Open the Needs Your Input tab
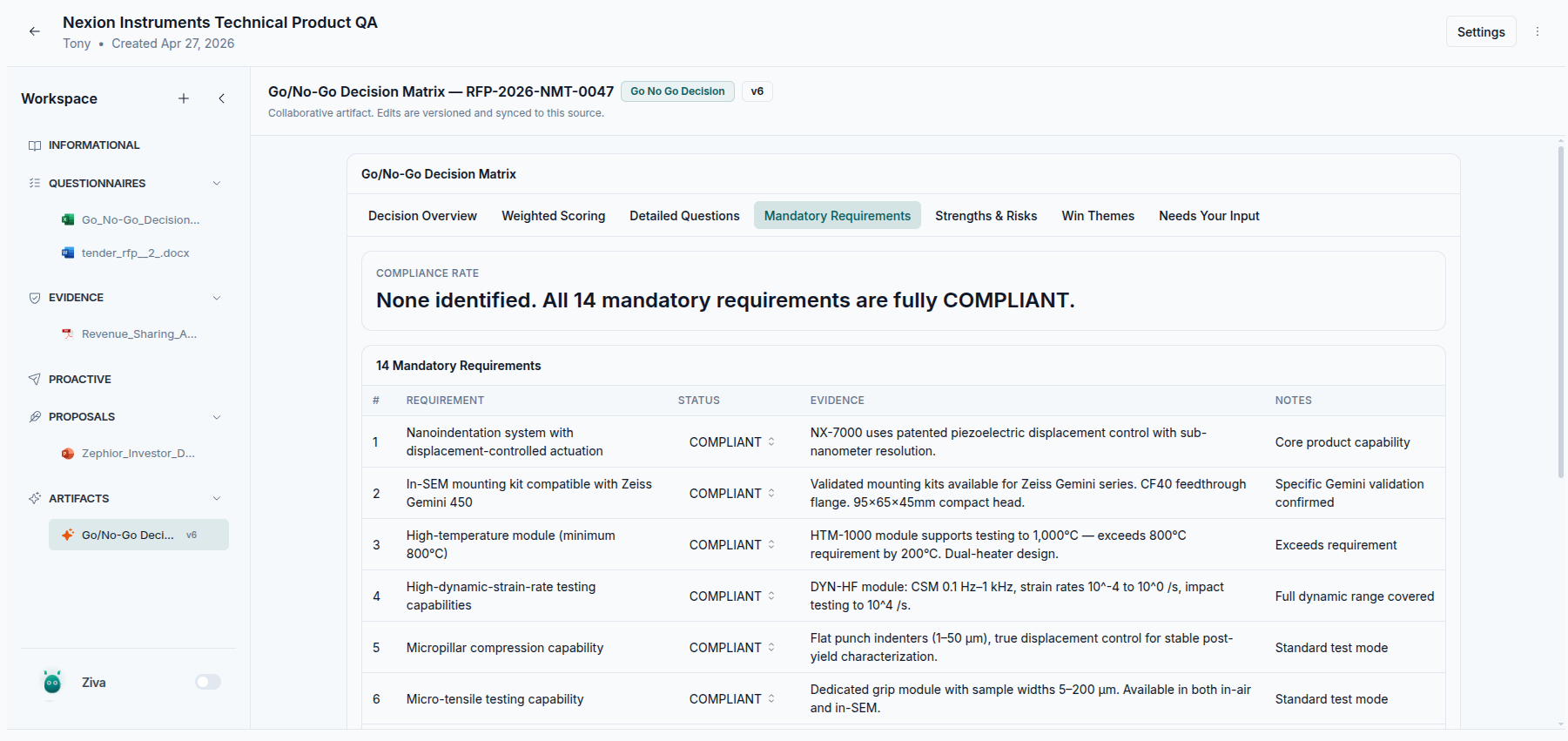1568x741 pixels. click(x=1208, y=216)
